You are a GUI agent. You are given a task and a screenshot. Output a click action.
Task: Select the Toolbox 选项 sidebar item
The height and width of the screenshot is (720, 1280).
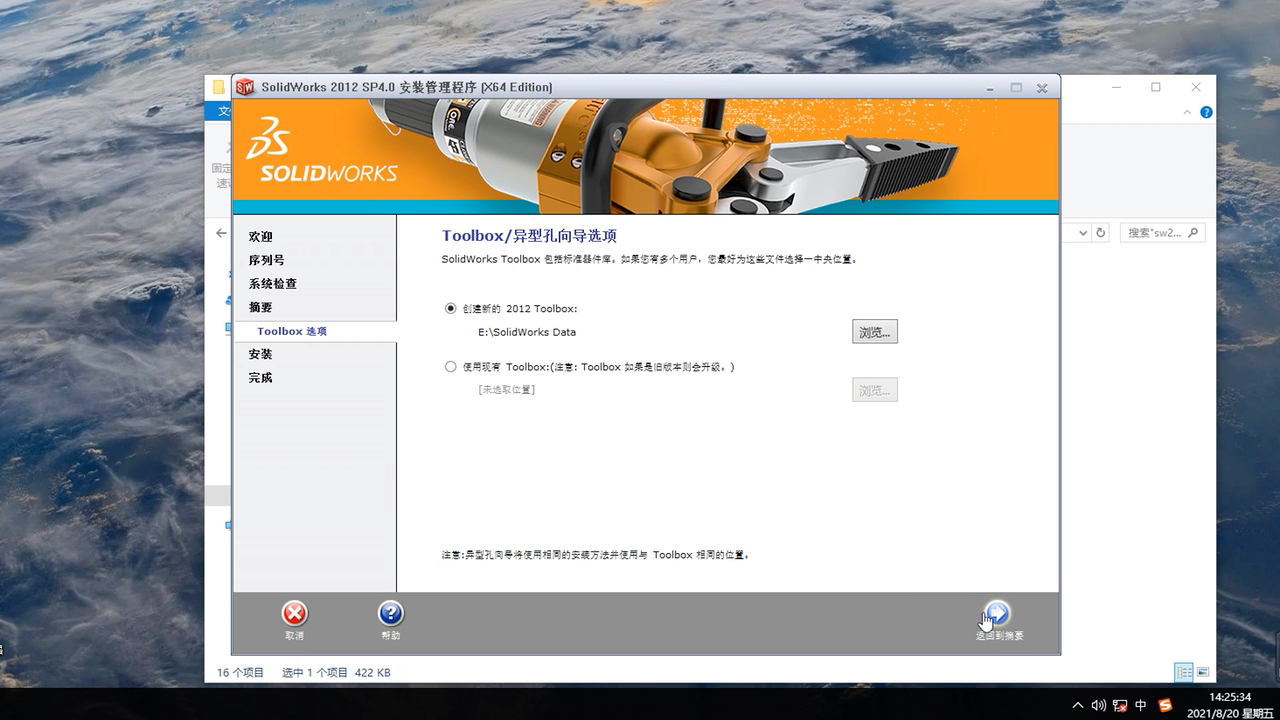292,331
